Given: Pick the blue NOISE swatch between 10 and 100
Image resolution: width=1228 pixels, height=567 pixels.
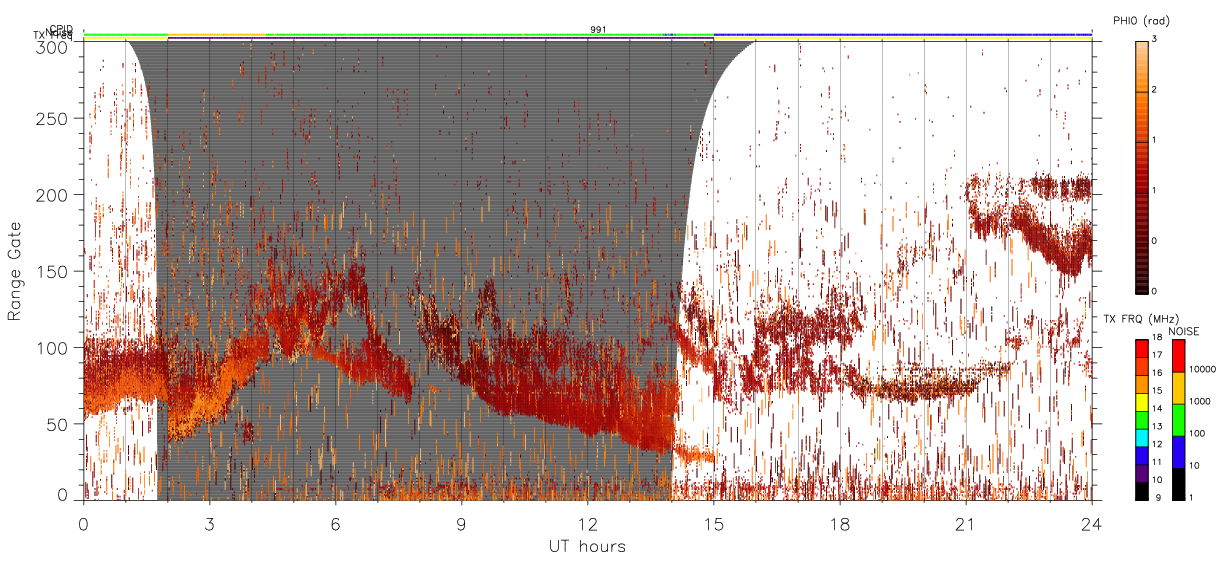Looking at the screenshot, I should (1179, 452).
